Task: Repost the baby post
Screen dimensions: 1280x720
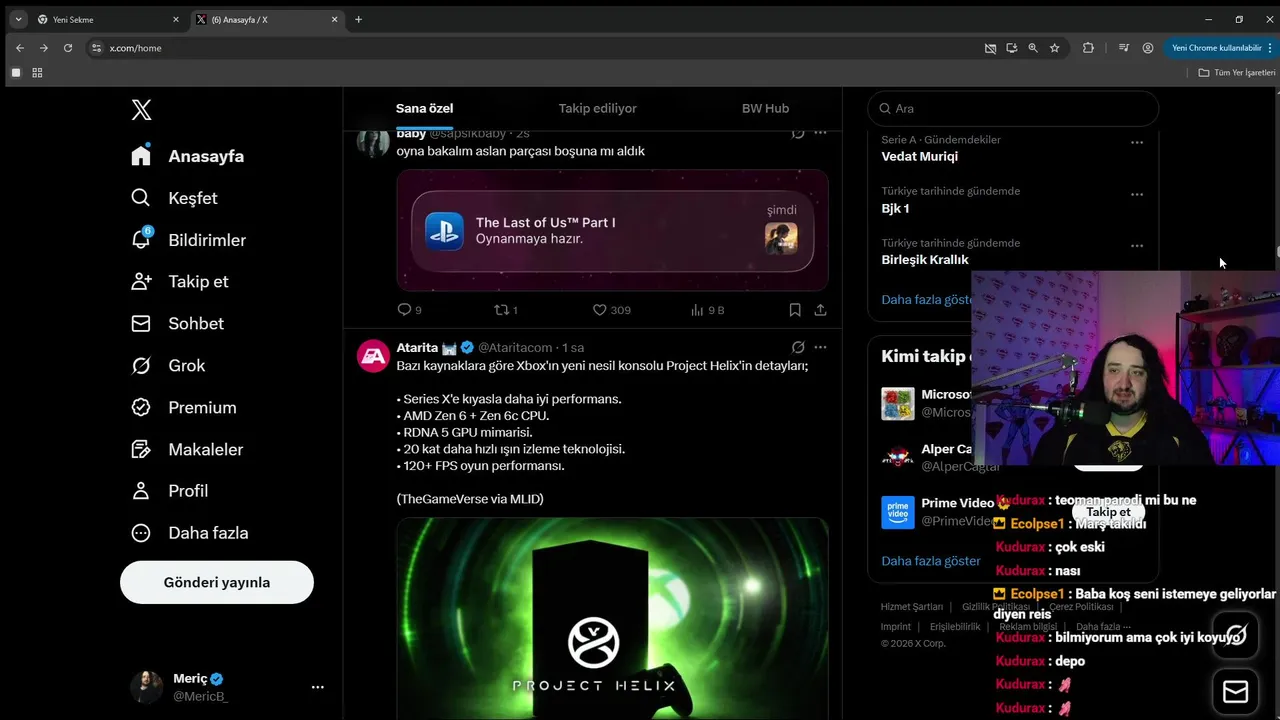Action: point(502,310)
